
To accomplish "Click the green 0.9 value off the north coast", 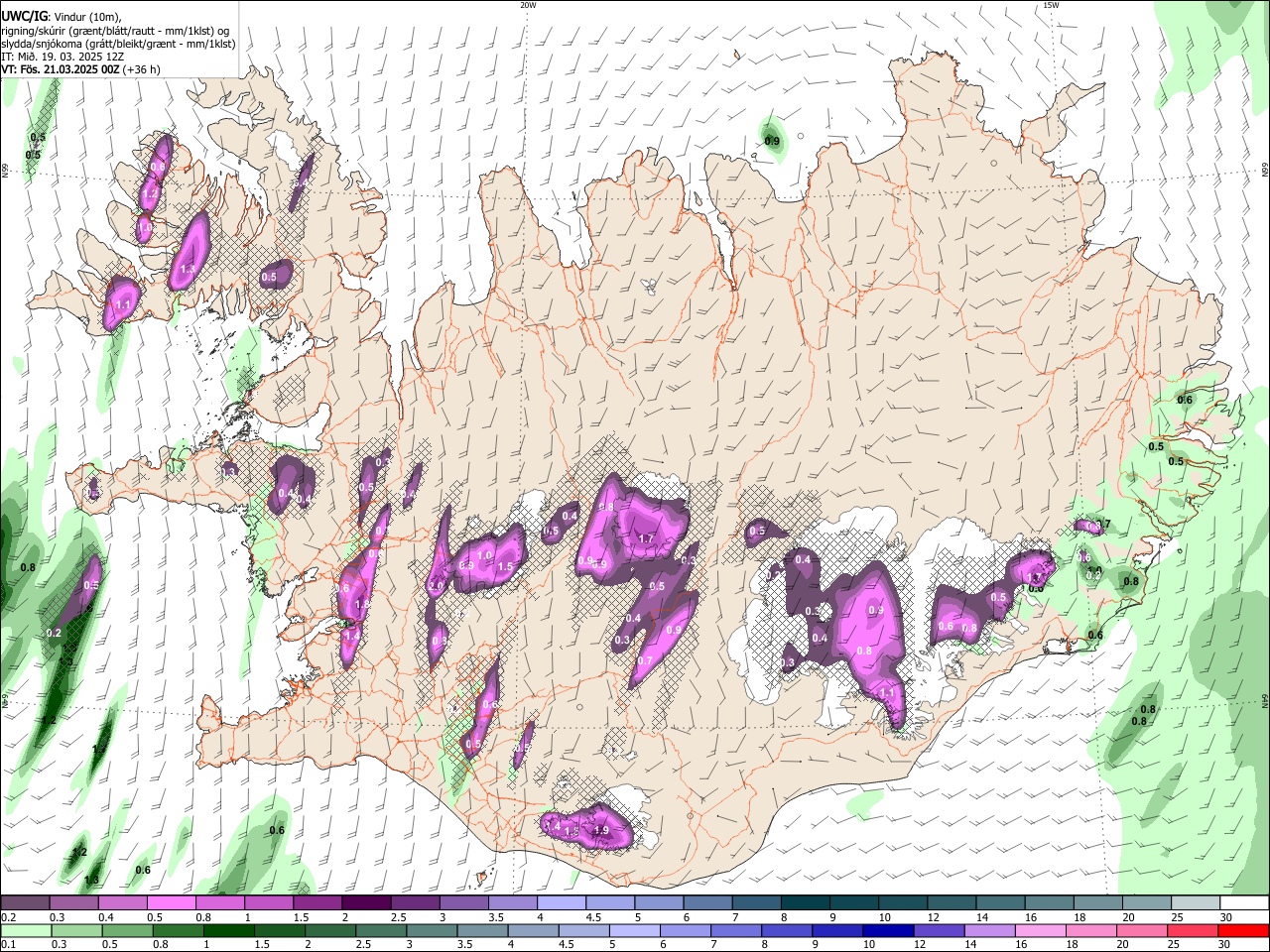I will (x=772, y=143).
